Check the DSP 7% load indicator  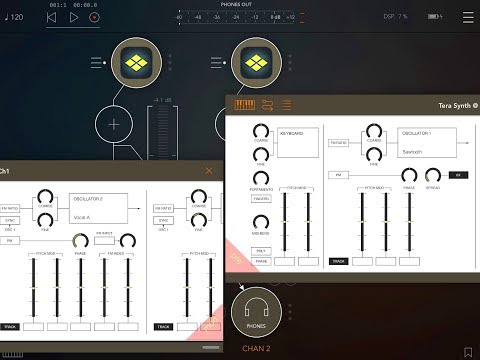[x=395, y=16]
